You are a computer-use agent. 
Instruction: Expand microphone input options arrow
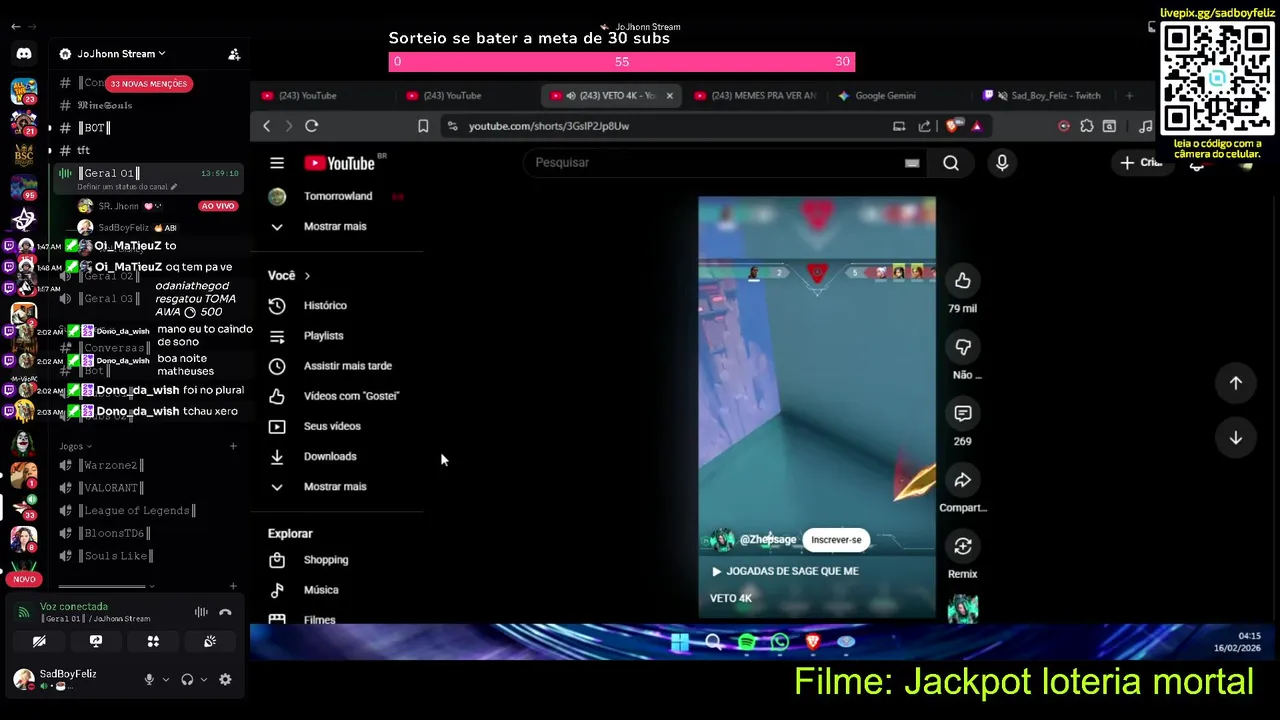(x=166, y=679)
